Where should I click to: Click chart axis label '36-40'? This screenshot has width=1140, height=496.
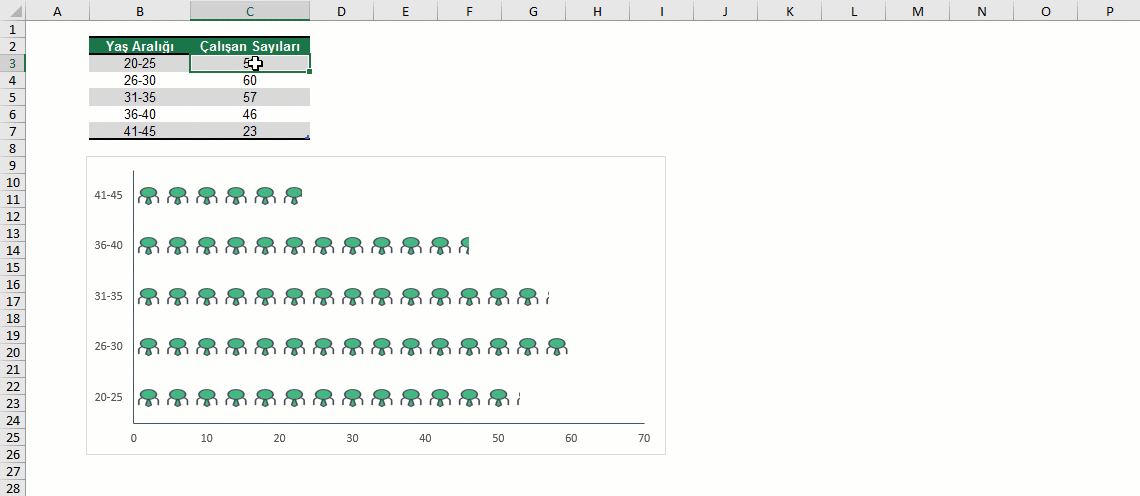point(108,245)
